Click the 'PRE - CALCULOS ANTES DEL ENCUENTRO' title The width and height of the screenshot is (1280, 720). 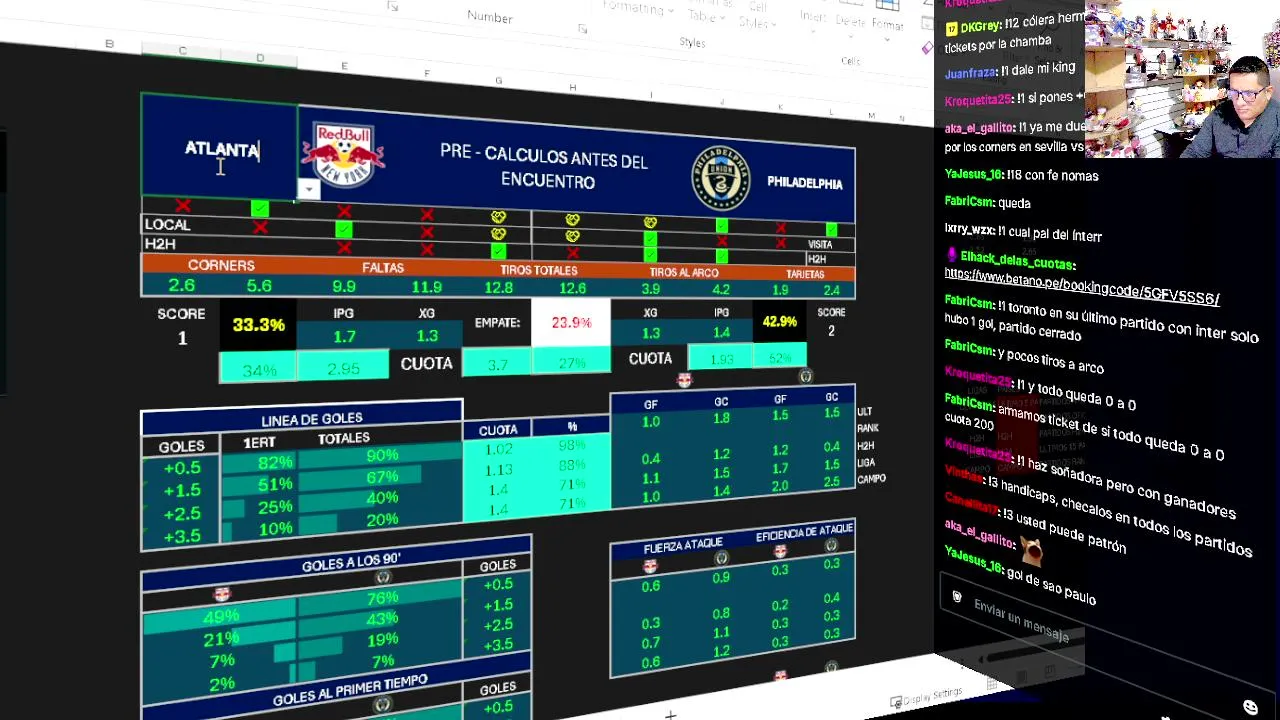[x=544, y=167]
